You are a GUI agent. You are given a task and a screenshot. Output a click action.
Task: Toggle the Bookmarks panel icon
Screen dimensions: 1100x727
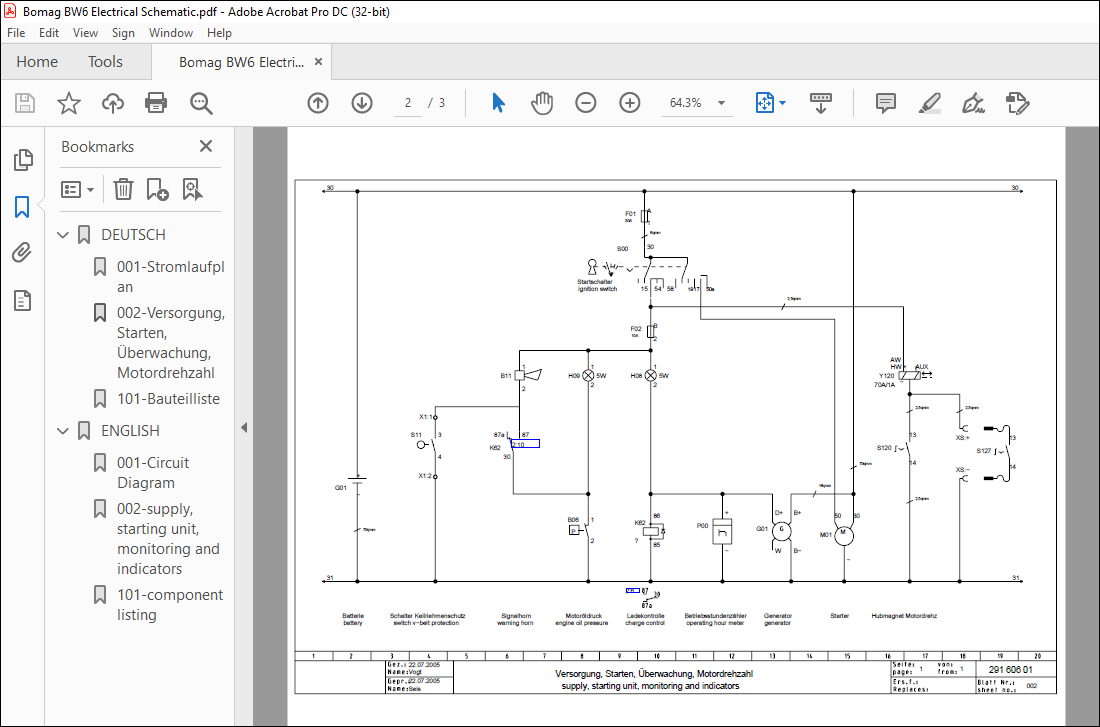(22, 207)
